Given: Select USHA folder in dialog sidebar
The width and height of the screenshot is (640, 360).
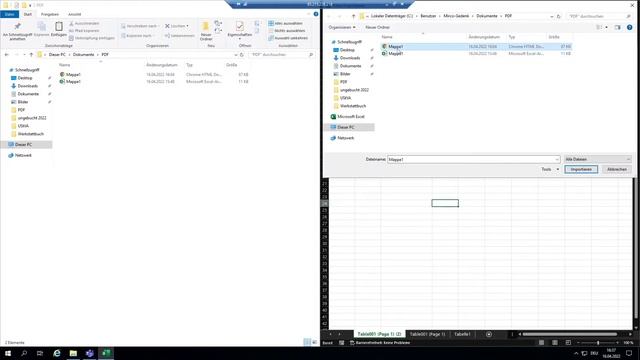Looking at the screenshot, I should pos(345,98).
